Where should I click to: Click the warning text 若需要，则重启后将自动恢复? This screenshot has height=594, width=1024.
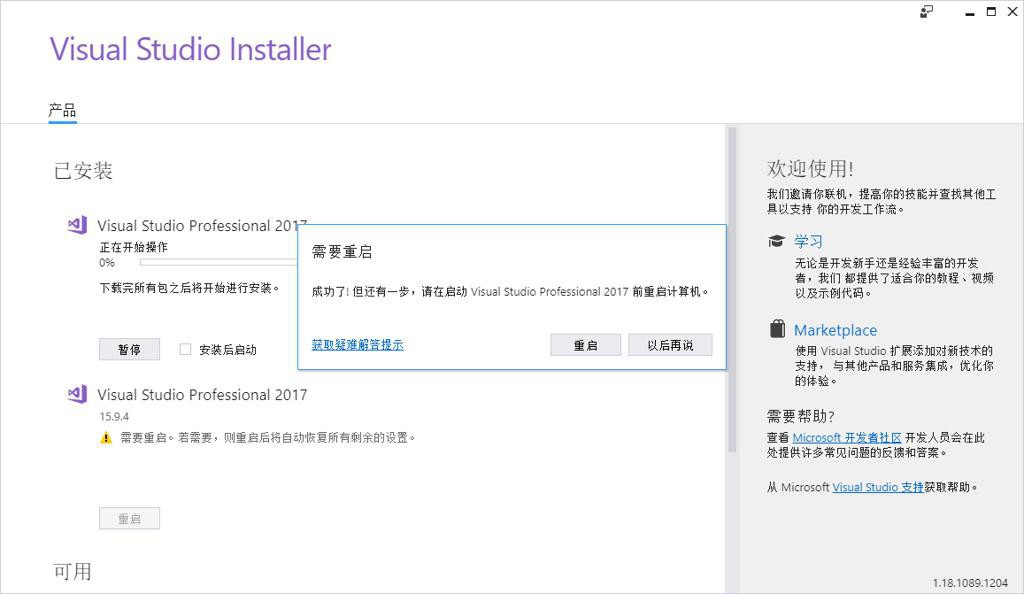click(296, 437)
